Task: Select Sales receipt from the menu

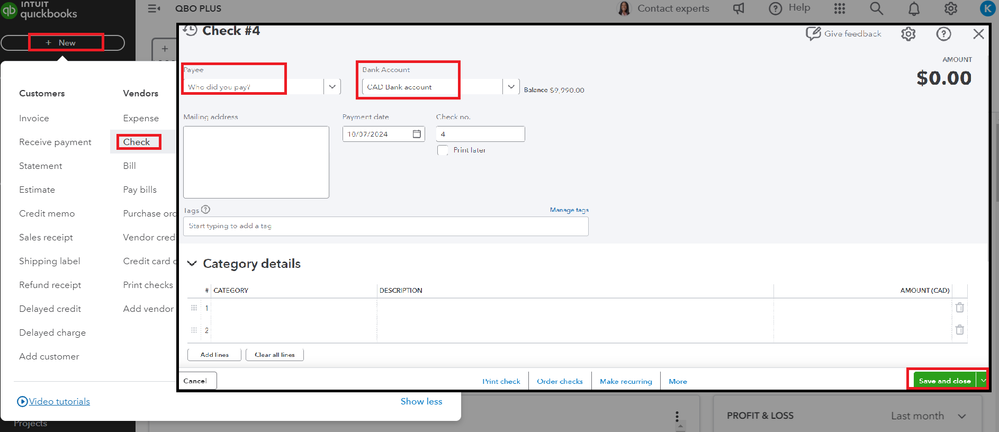Action: [x=46, y=237]
